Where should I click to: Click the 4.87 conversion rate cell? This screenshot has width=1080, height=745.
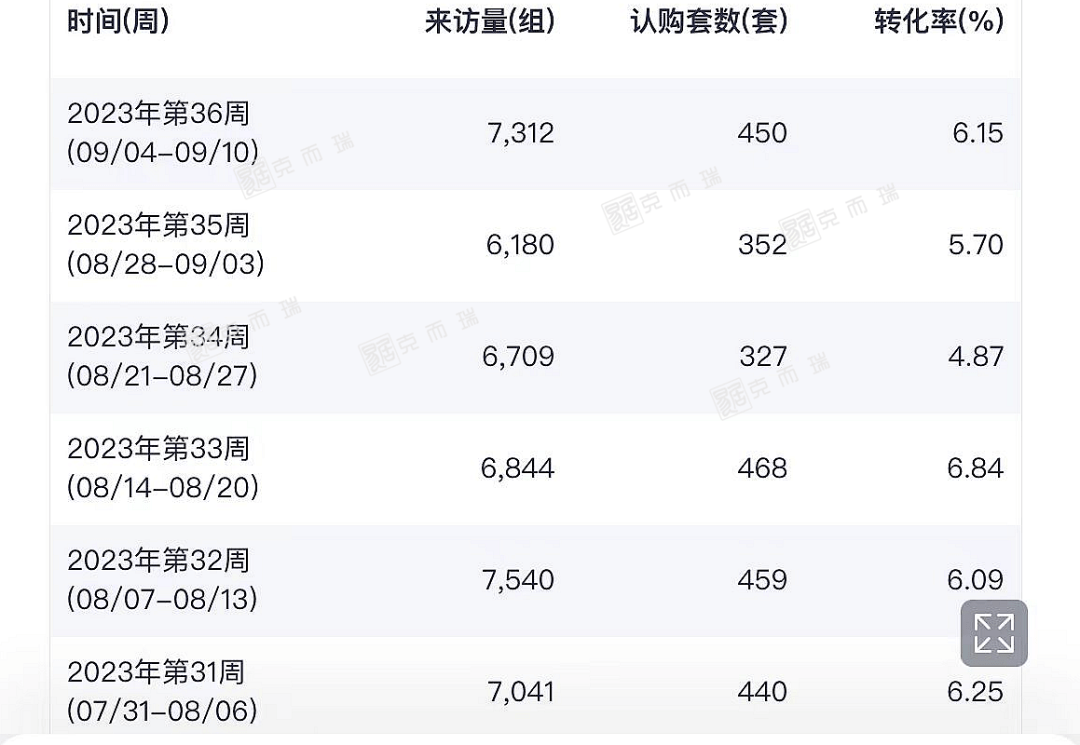(x=975, y=357)
